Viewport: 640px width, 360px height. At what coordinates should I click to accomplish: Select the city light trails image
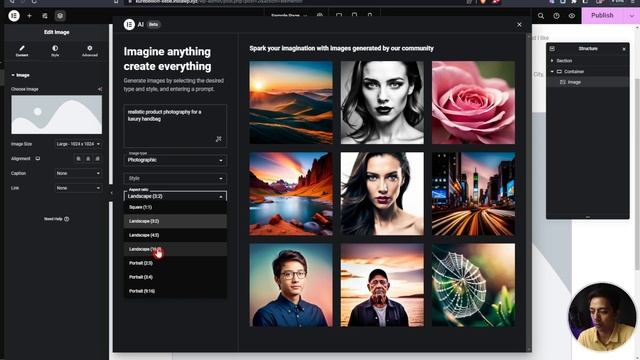[473, 194]
